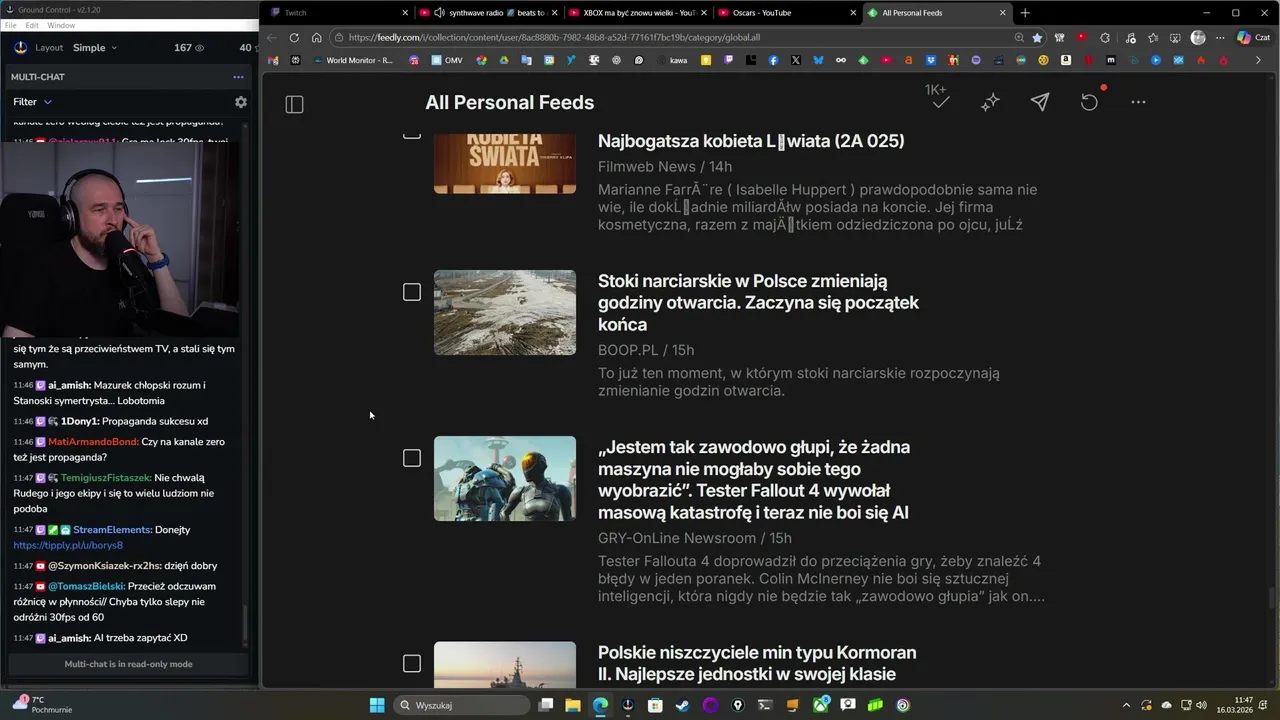Viewport: 1280px width, 720px height.
Task: Switch to the Oscars - YouTube tab
Action: tap(786, 13)
